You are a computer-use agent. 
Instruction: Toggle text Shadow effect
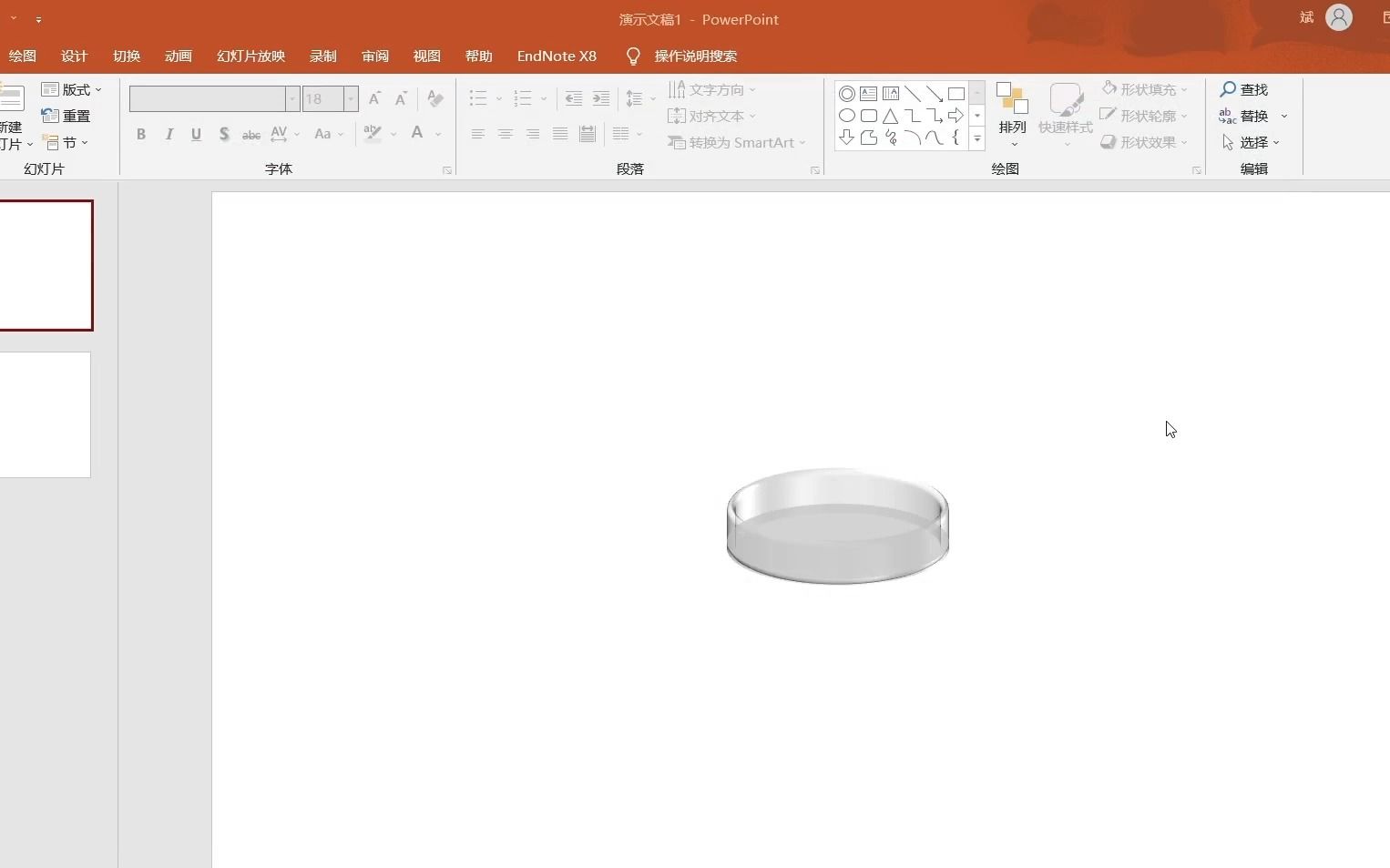(x=224, y=134)
